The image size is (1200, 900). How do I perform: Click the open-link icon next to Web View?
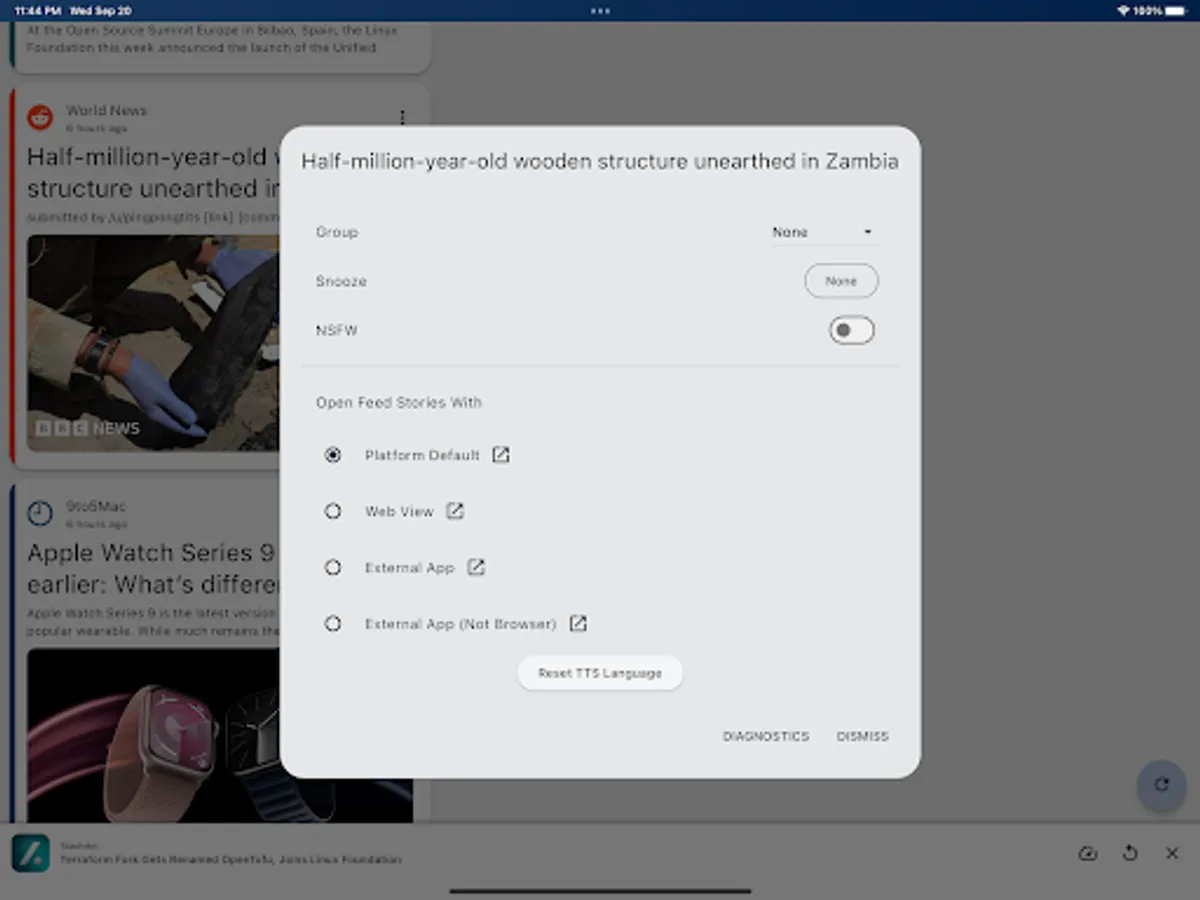click(x=455, y=511)
